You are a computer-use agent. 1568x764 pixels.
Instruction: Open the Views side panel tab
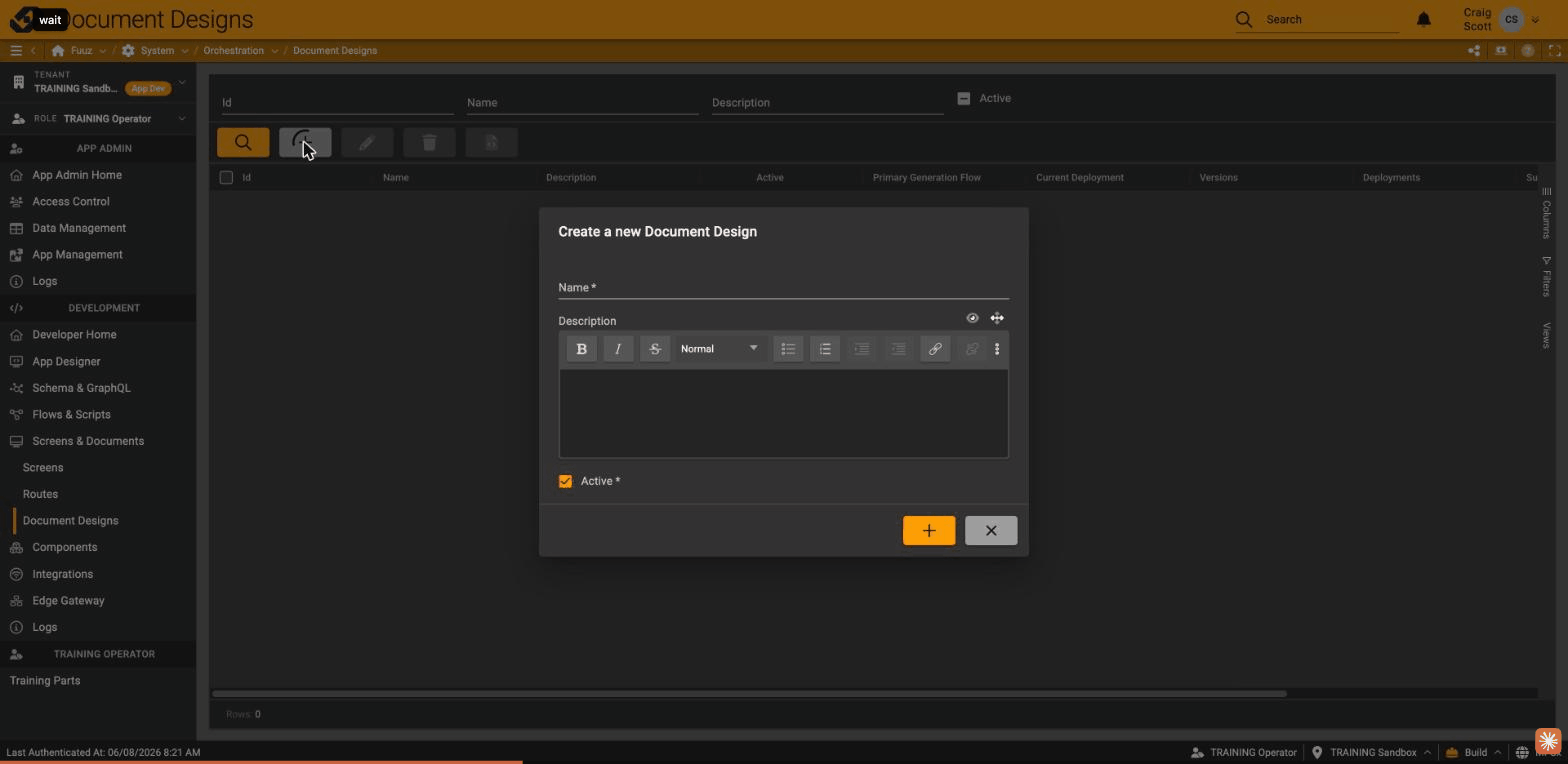pyautogui.click(x=1546, y=335)
